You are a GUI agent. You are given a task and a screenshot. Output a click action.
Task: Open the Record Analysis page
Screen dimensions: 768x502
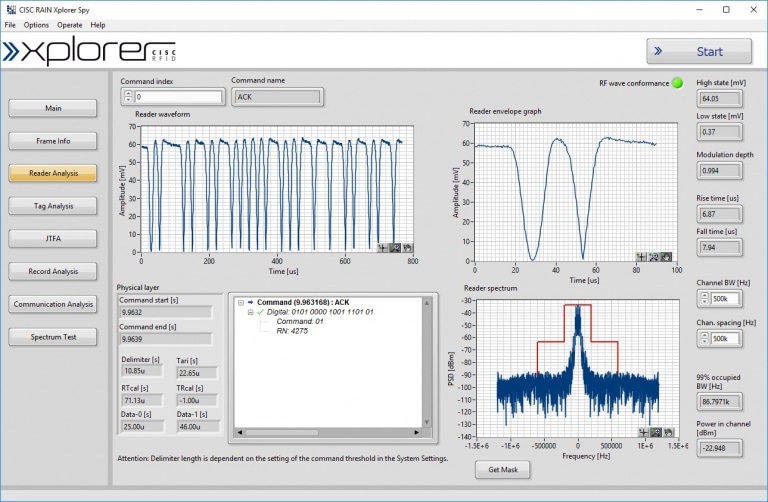(53, 271)
